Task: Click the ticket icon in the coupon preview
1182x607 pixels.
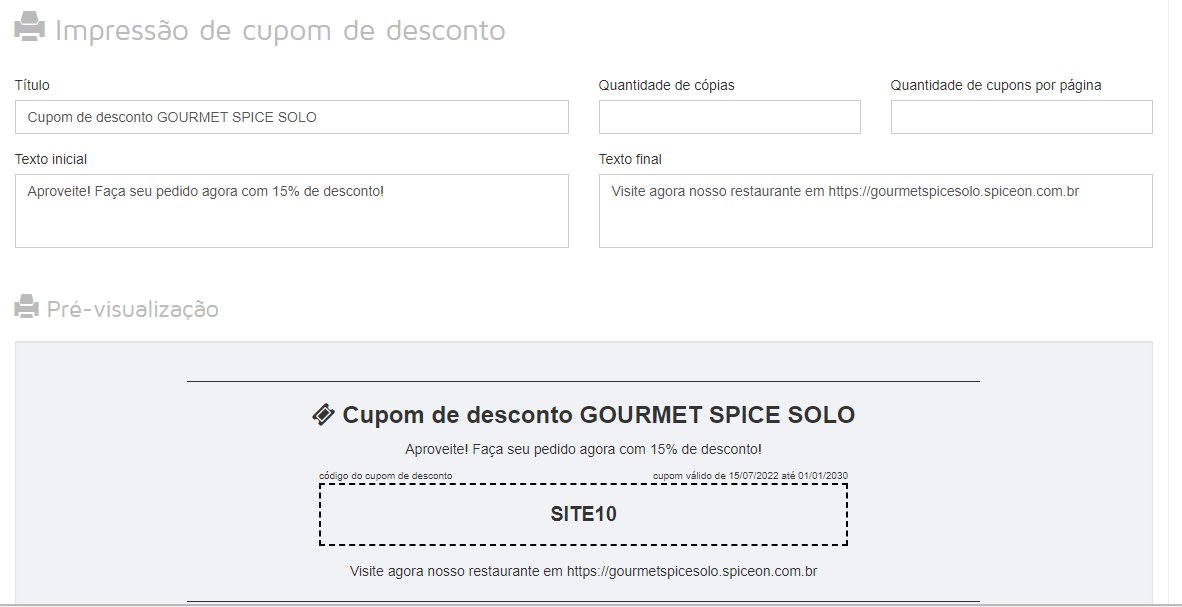Action: (x=323, y=415)
